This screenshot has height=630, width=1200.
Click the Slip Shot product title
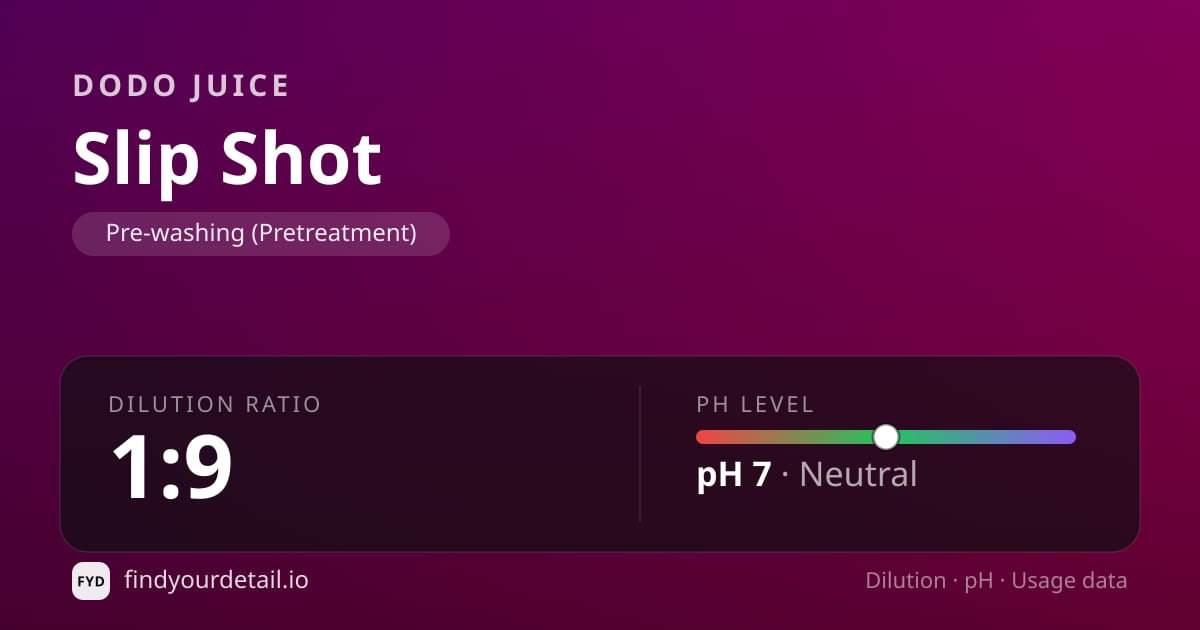coord(227,158)
